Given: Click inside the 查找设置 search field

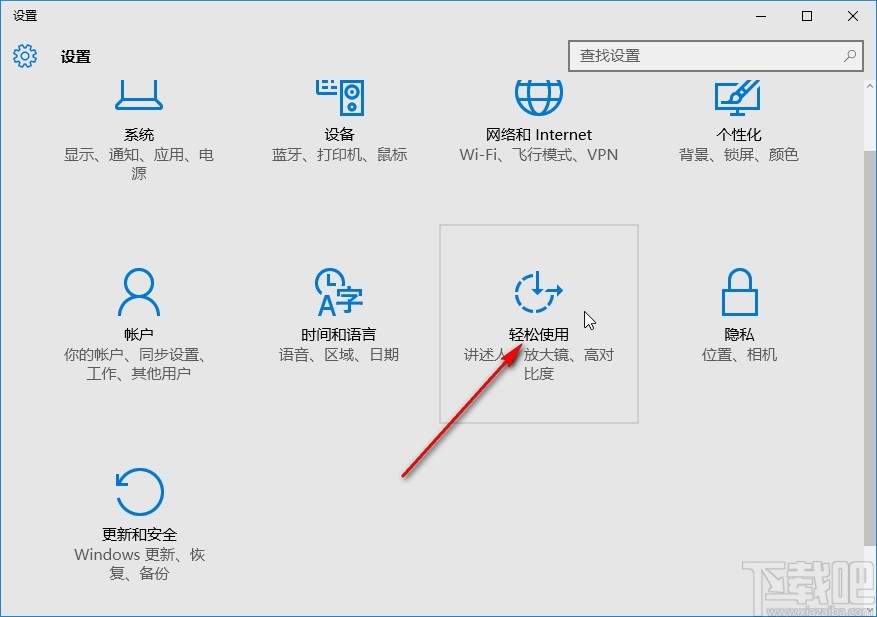Looking at the screenshot, I should pos(700,55).
